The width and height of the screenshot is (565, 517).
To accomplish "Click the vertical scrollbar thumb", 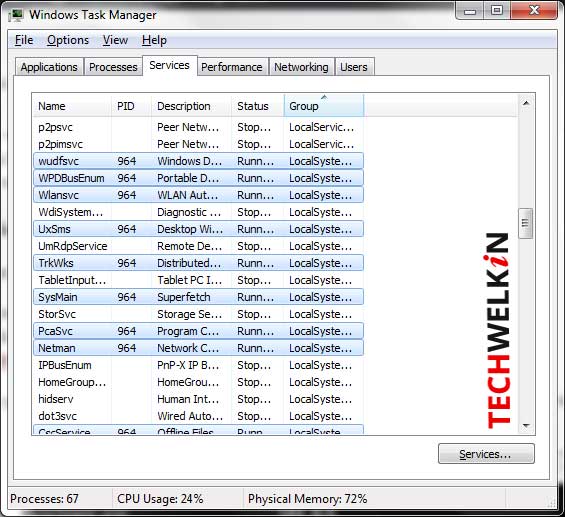I will (526, 223).
